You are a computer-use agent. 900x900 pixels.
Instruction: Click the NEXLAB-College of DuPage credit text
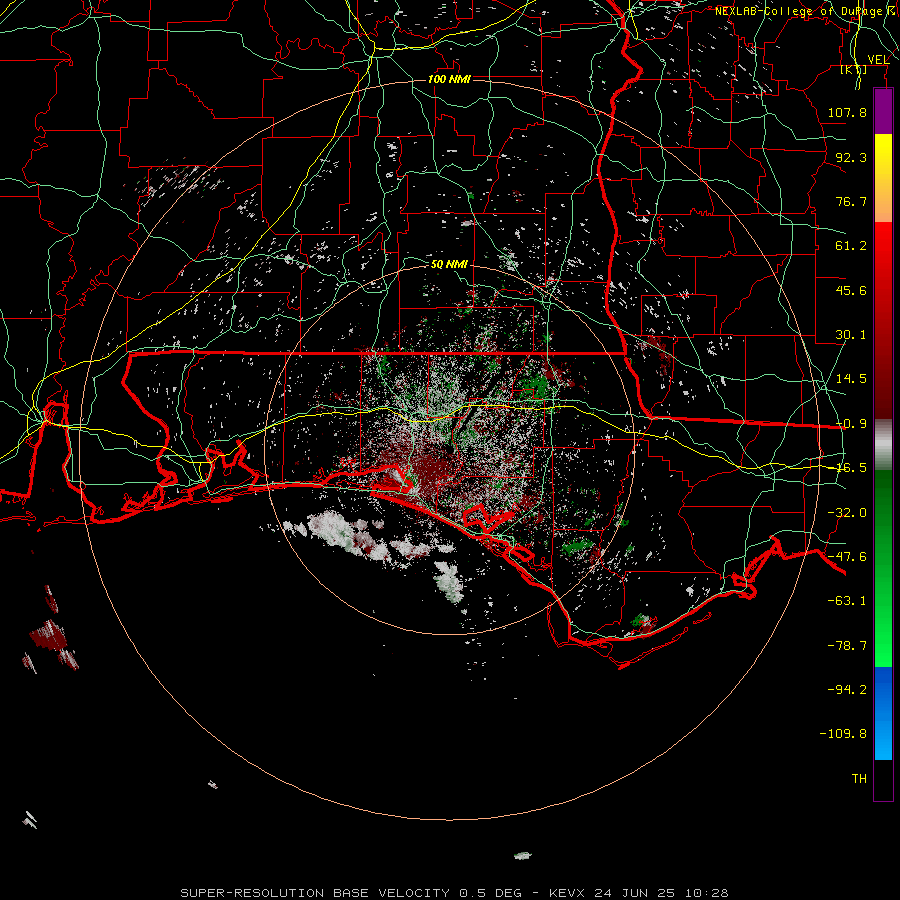click(807, 11)
